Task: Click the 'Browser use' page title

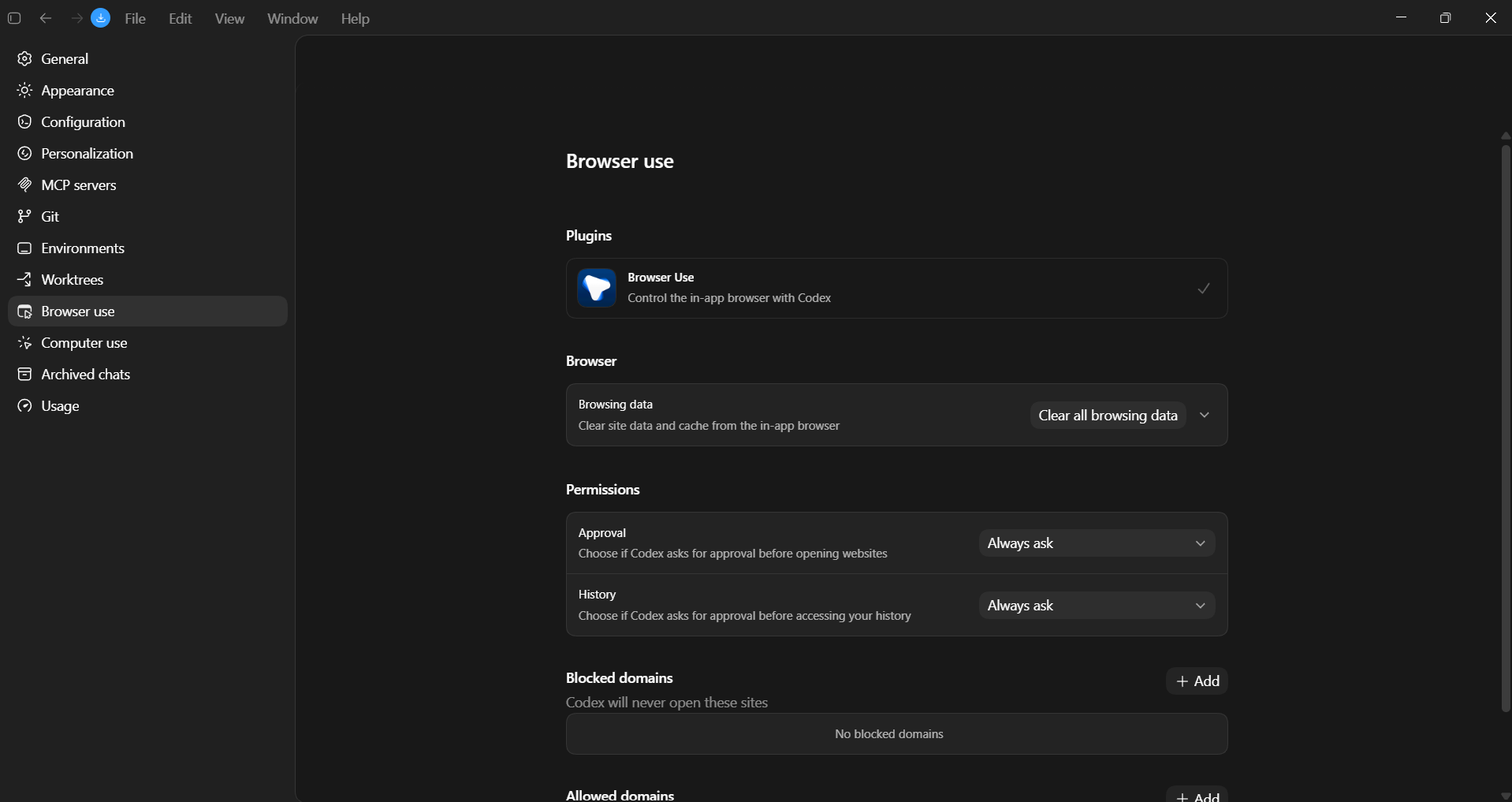Action: point(620,162)
